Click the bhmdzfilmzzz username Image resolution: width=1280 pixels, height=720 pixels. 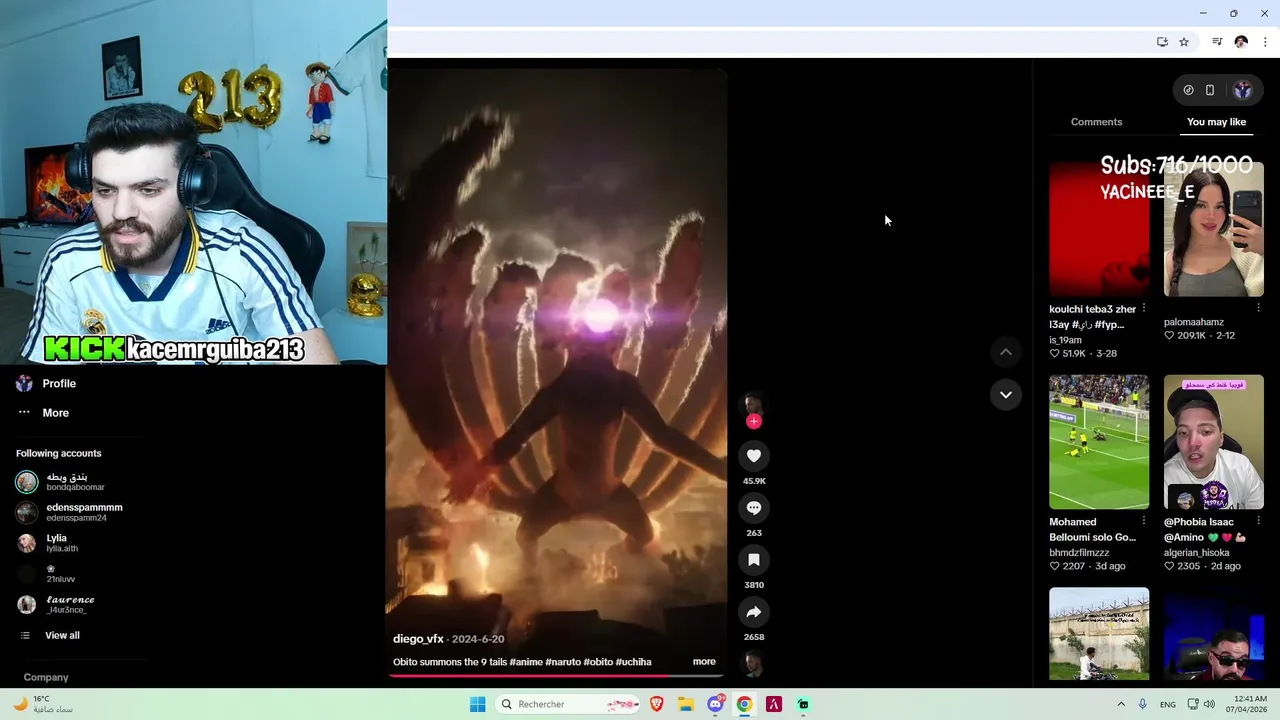coord(1079,553)
